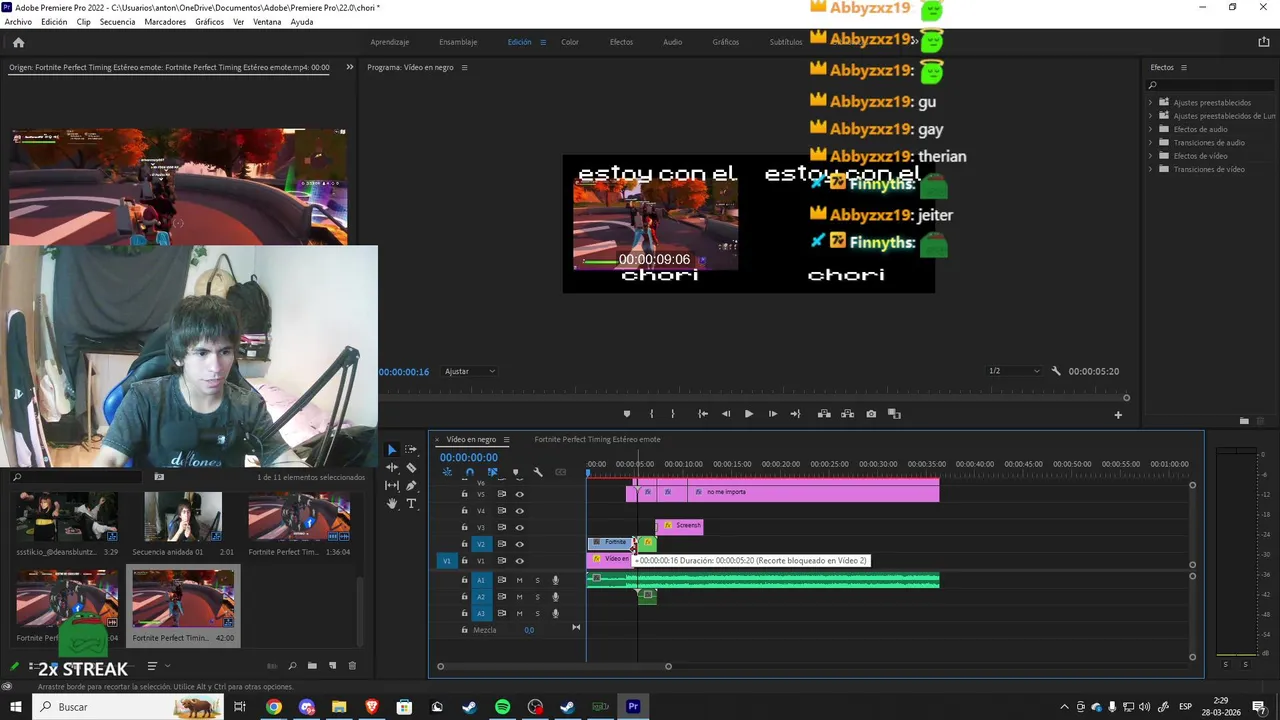Screen dimensions: 1280x720
Task: Click the New Item icon in project panel
Action: [332, 666]
